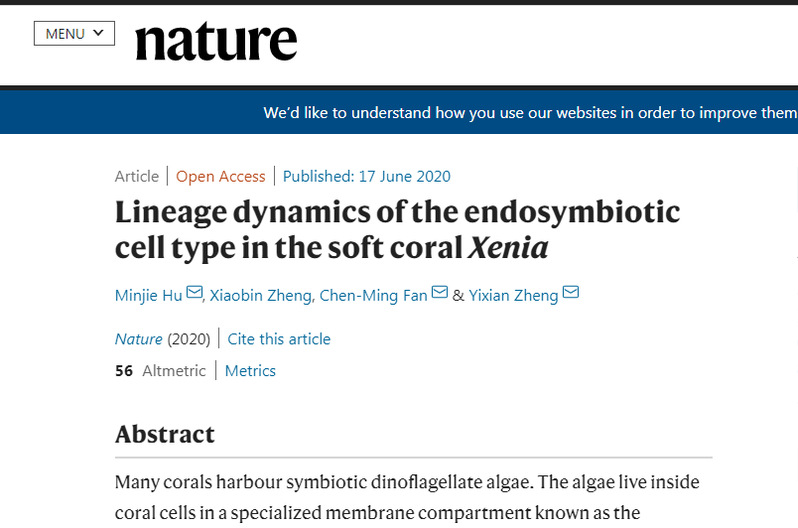Open the MENU dropdown
Screen dimensions: 798x528
tap(74, 33)
